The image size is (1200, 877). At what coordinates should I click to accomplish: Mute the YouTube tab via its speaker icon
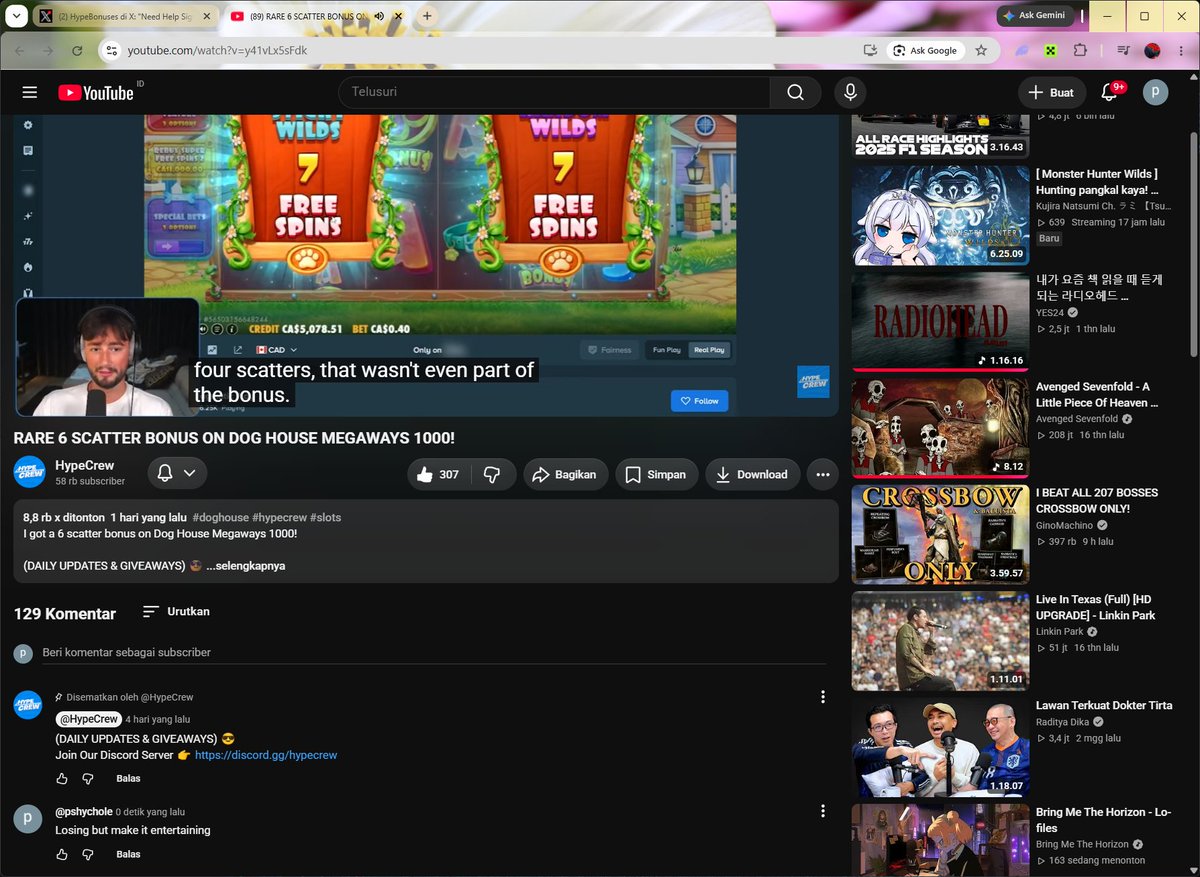pyautogui.click(x=380, y=16)
